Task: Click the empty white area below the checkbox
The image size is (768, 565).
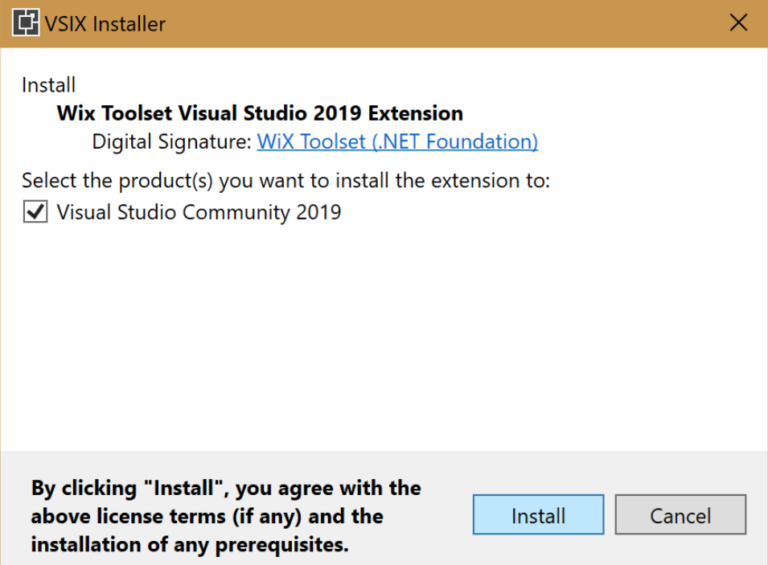Action: pos(384,330)
